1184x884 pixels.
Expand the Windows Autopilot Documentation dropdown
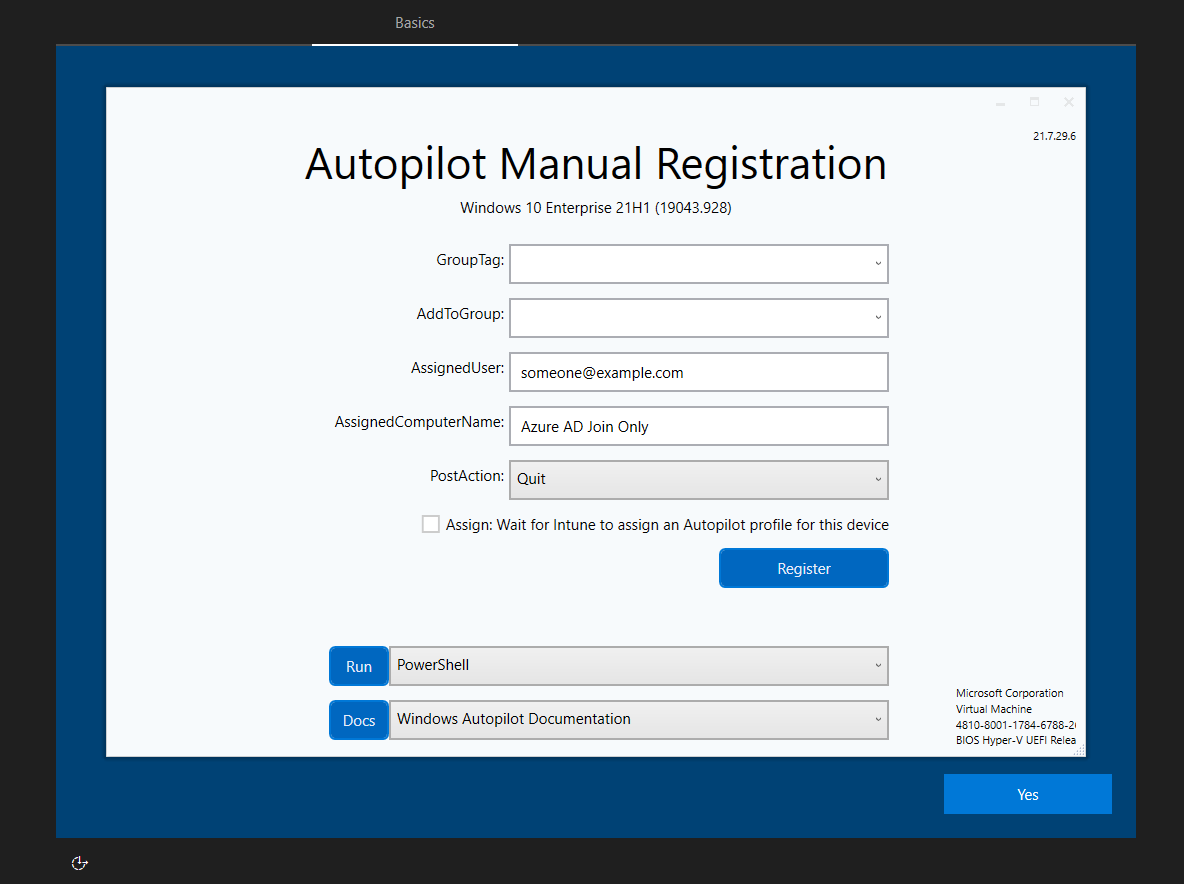coord(639,720)
